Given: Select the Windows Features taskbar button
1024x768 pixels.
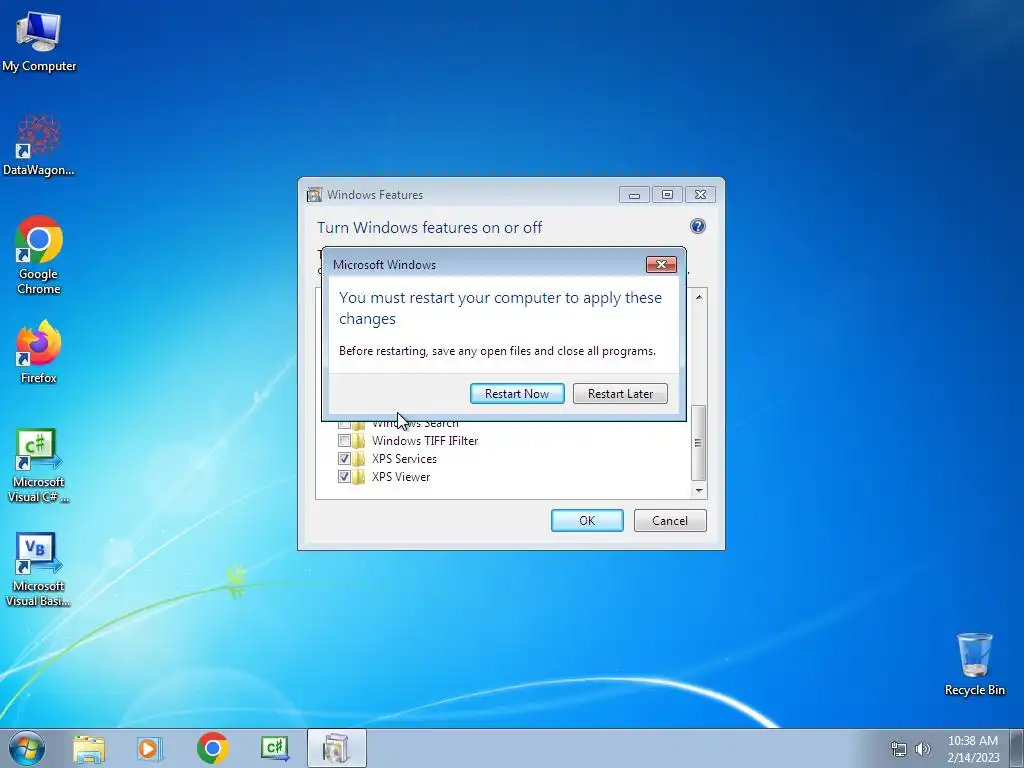Looking at the screenshot, I should coord(336,748).
